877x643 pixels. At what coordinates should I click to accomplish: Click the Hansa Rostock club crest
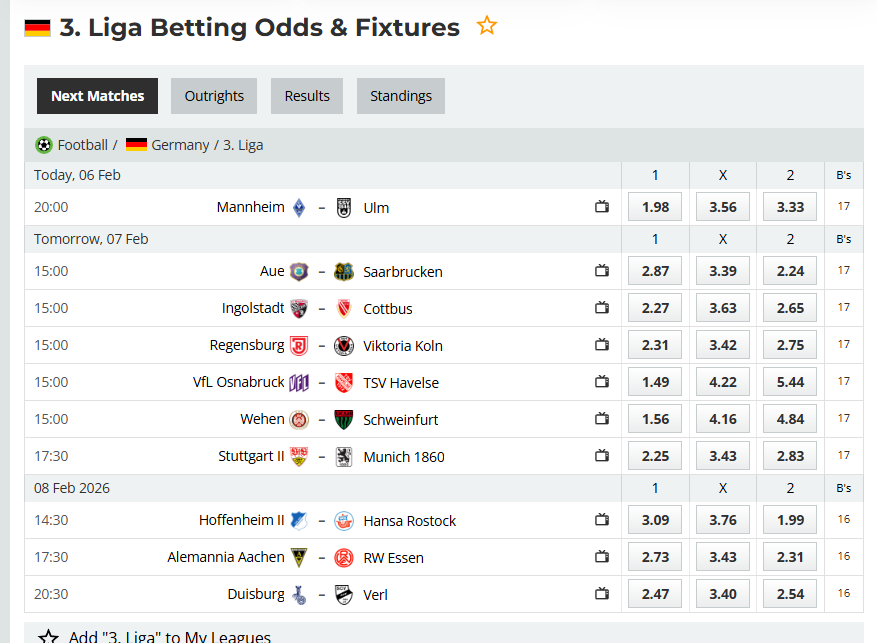pos(343,520)
